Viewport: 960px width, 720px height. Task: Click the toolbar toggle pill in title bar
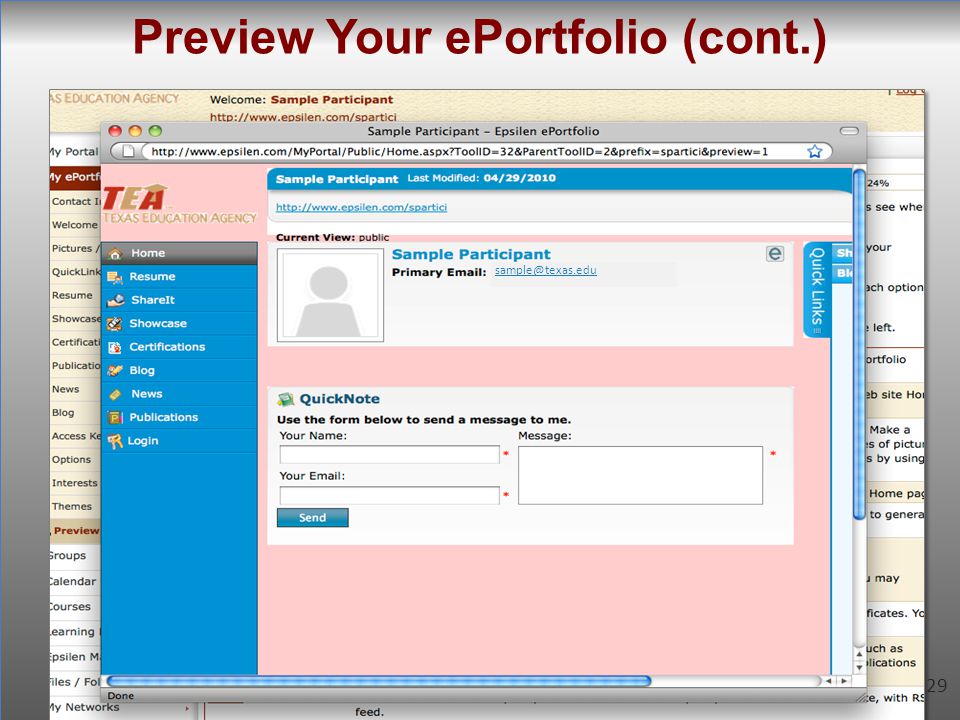click(849, 130)
